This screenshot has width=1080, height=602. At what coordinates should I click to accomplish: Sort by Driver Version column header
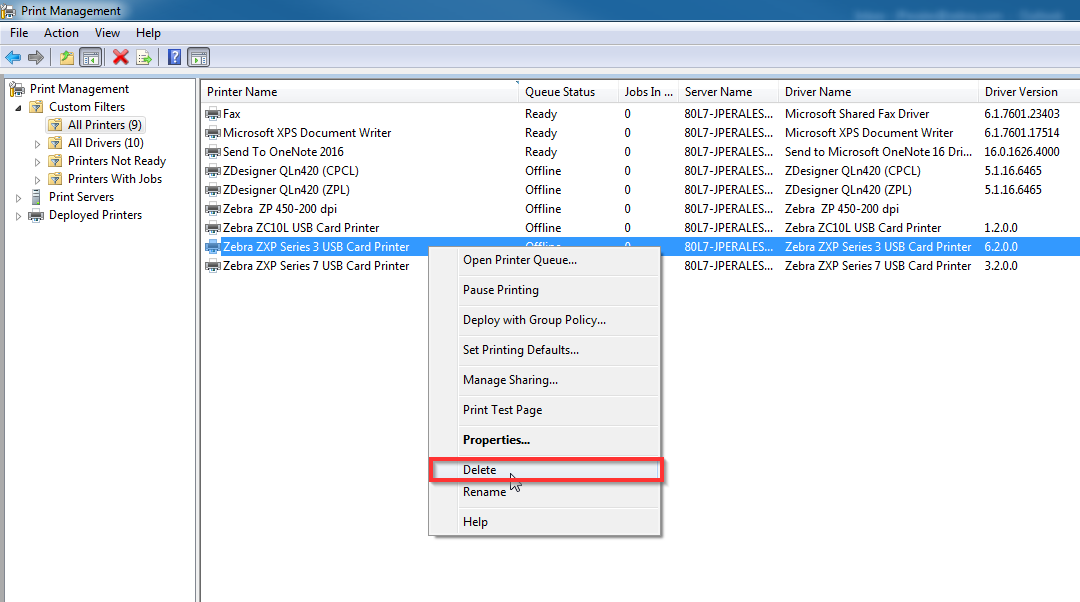coord(1029,92)
